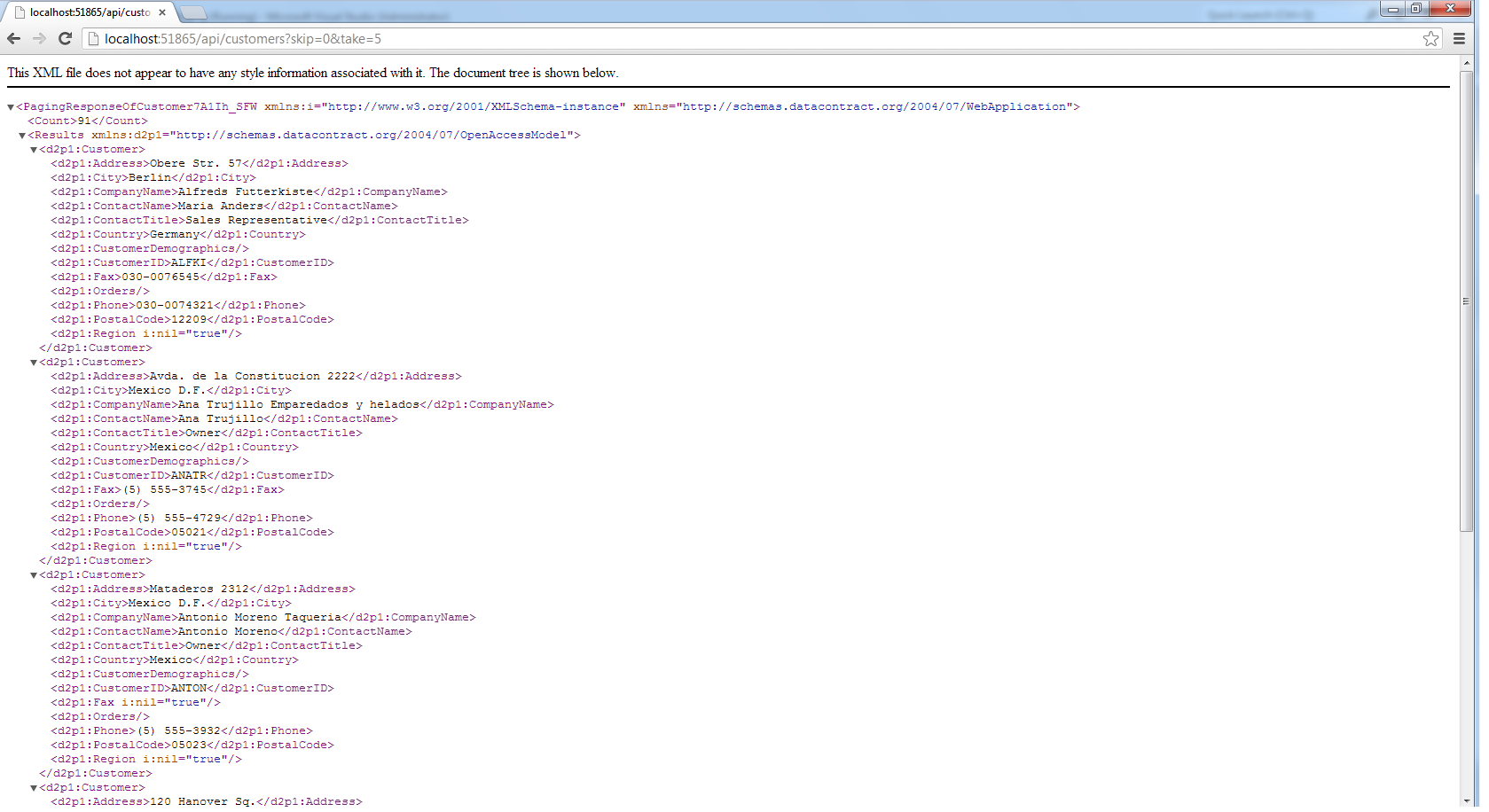Click the 'Fax i:nil="true"' line
This screenshot has width=1489, height=812.
pyautogui.click(x=136, y=703)
